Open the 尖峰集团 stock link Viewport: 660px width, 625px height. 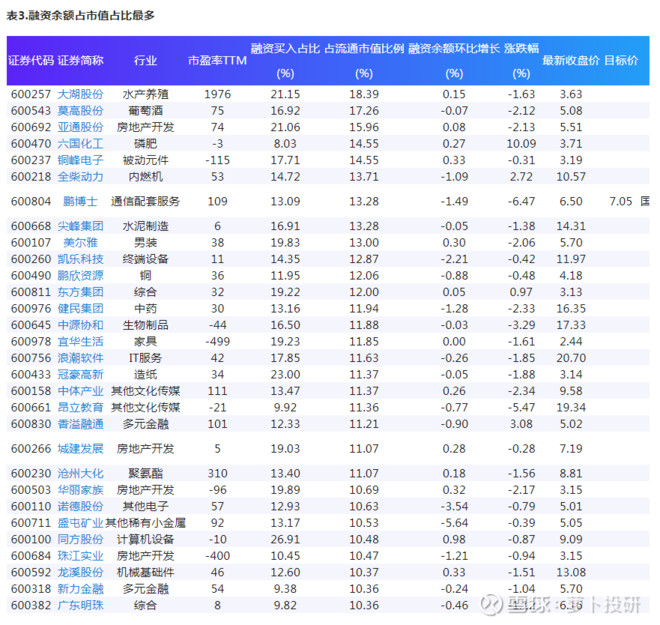coord(80,226)
